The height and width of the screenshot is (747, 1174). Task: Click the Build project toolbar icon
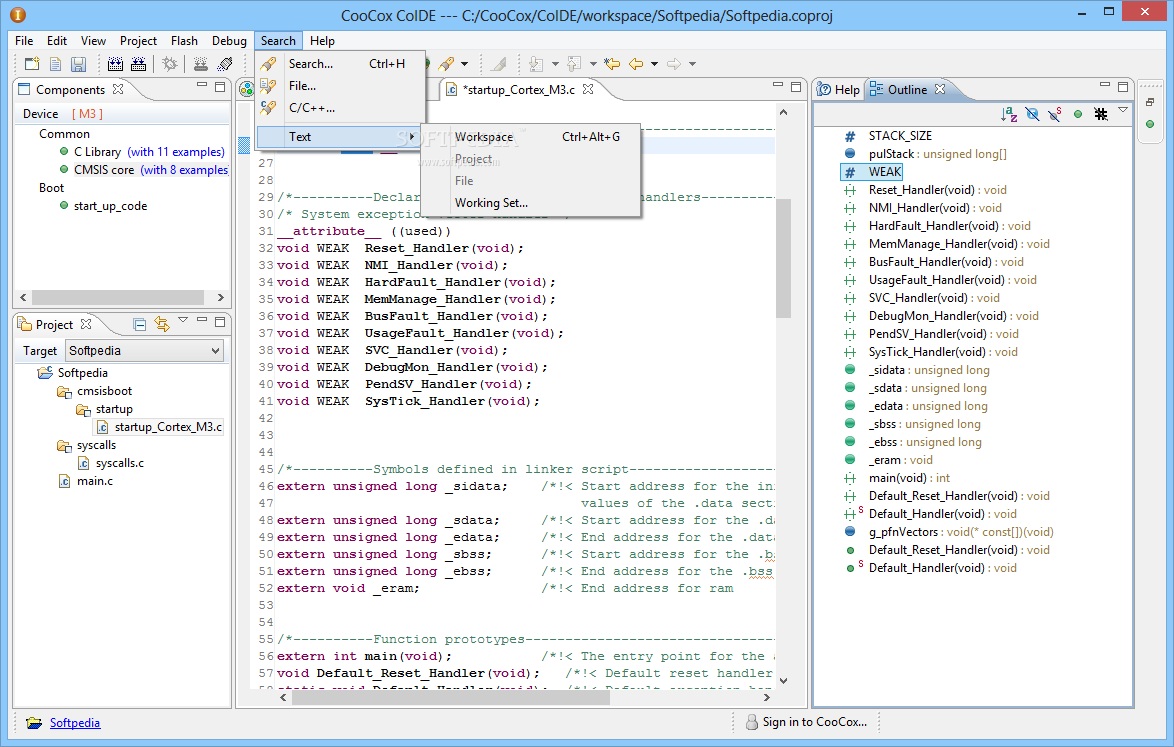(x=115, y=64)
